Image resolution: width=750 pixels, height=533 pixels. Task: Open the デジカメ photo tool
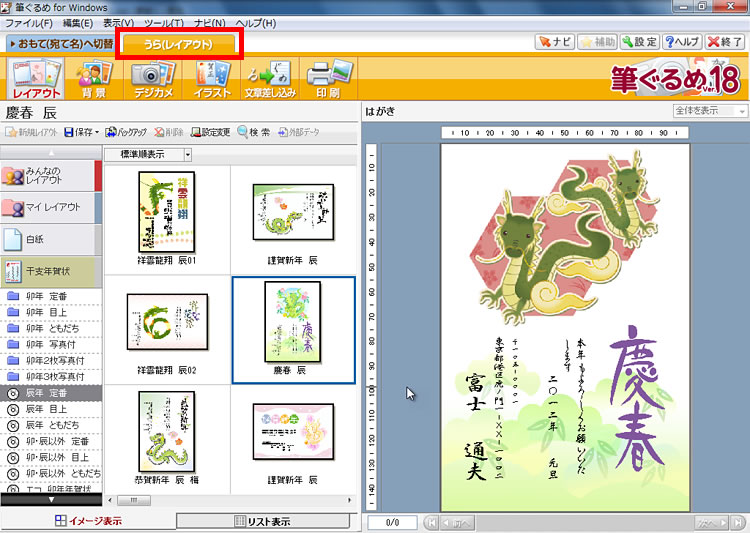[x=153, y=78]
